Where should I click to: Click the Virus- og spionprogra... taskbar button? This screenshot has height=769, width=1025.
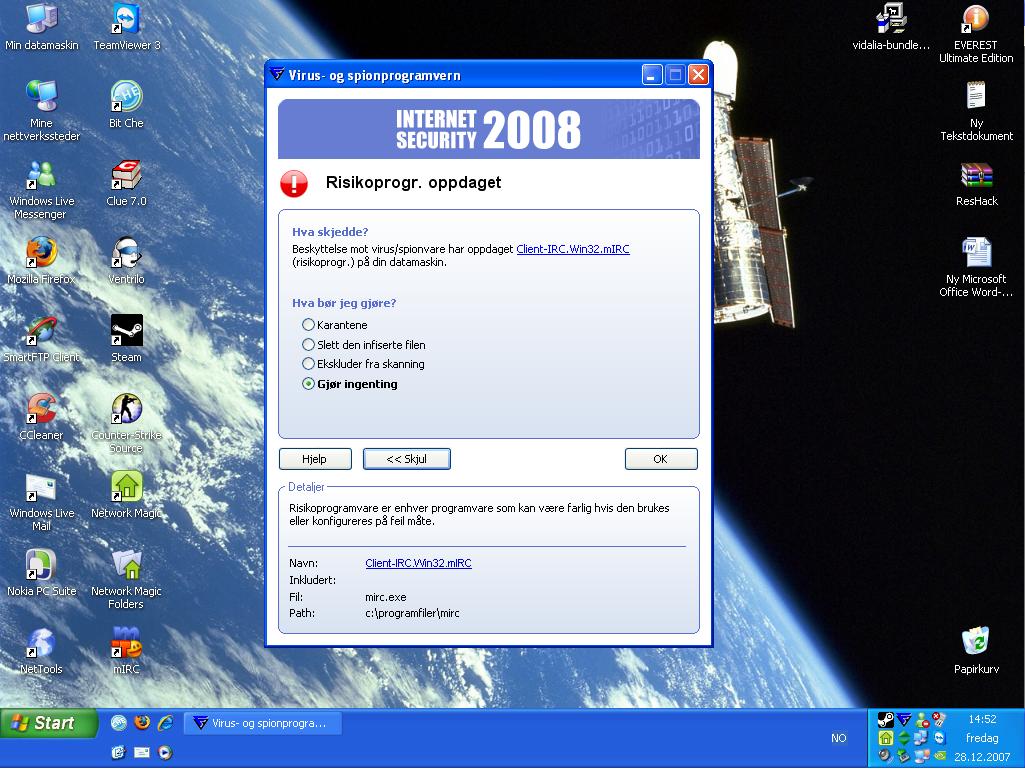coord(263,723)
